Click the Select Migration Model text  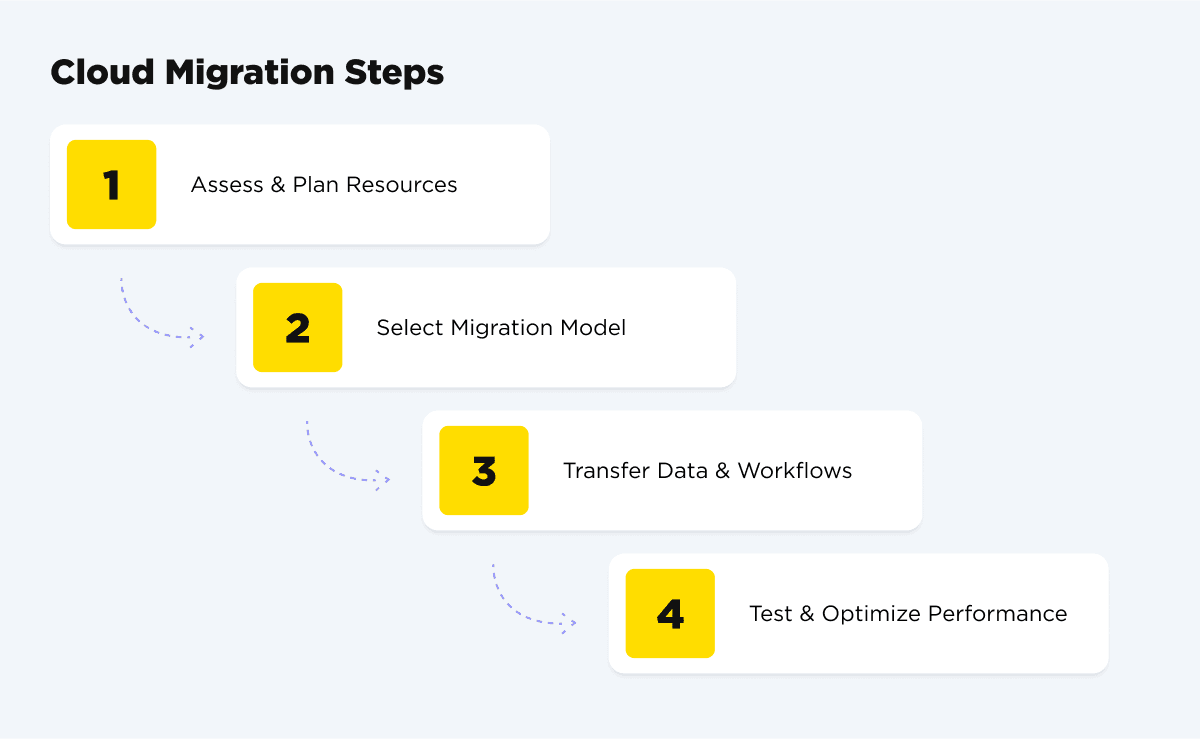pyautogui.click(x=501, y=327)
